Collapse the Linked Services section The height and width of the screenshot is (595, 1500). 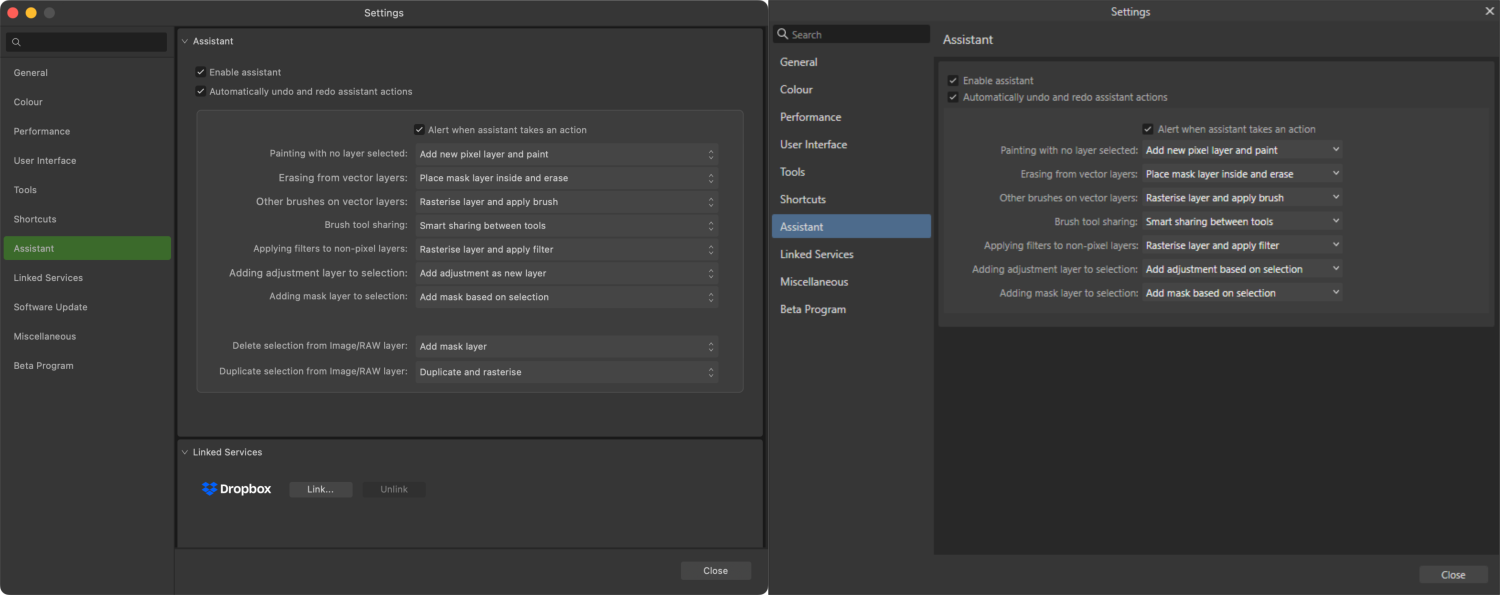pyautogui.click(x=184, y=452)
